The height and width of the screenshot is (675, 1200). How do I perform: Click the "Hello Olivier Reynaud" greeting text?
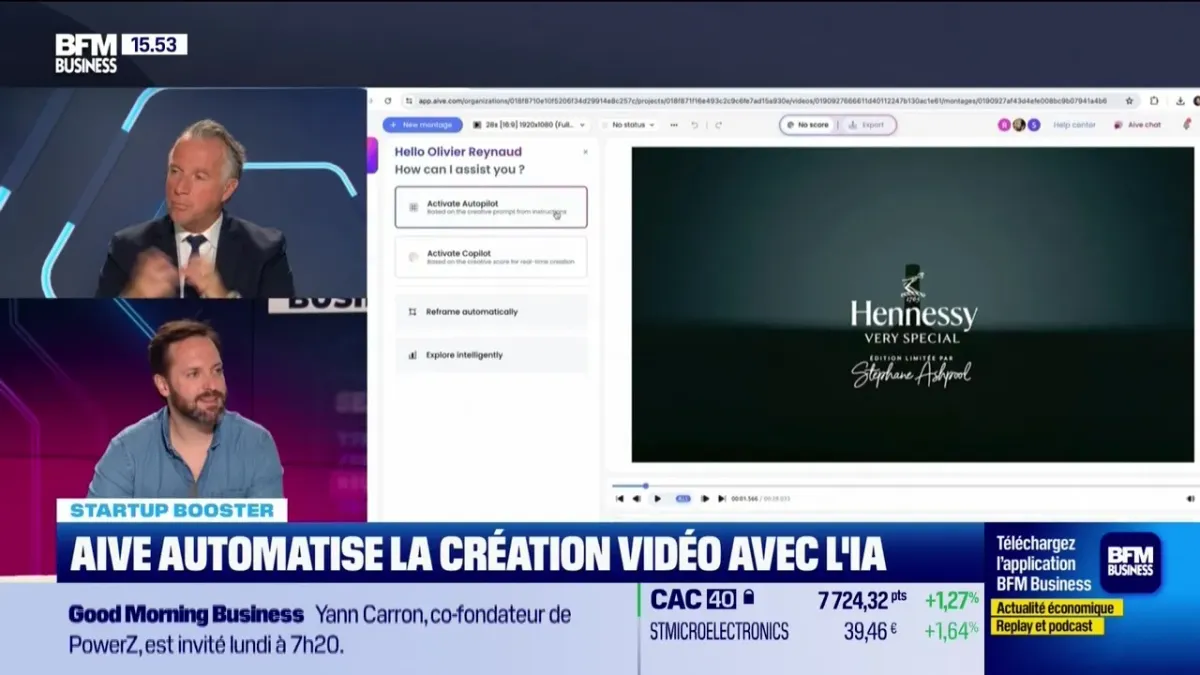458,152
